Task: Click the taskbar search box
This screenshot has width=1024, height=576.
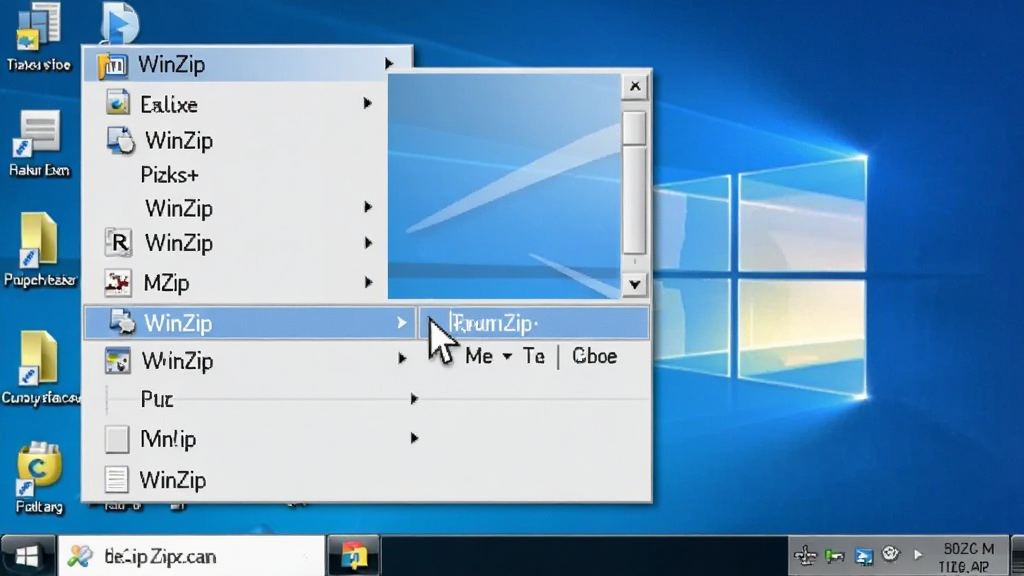Action: coord(191,556)
